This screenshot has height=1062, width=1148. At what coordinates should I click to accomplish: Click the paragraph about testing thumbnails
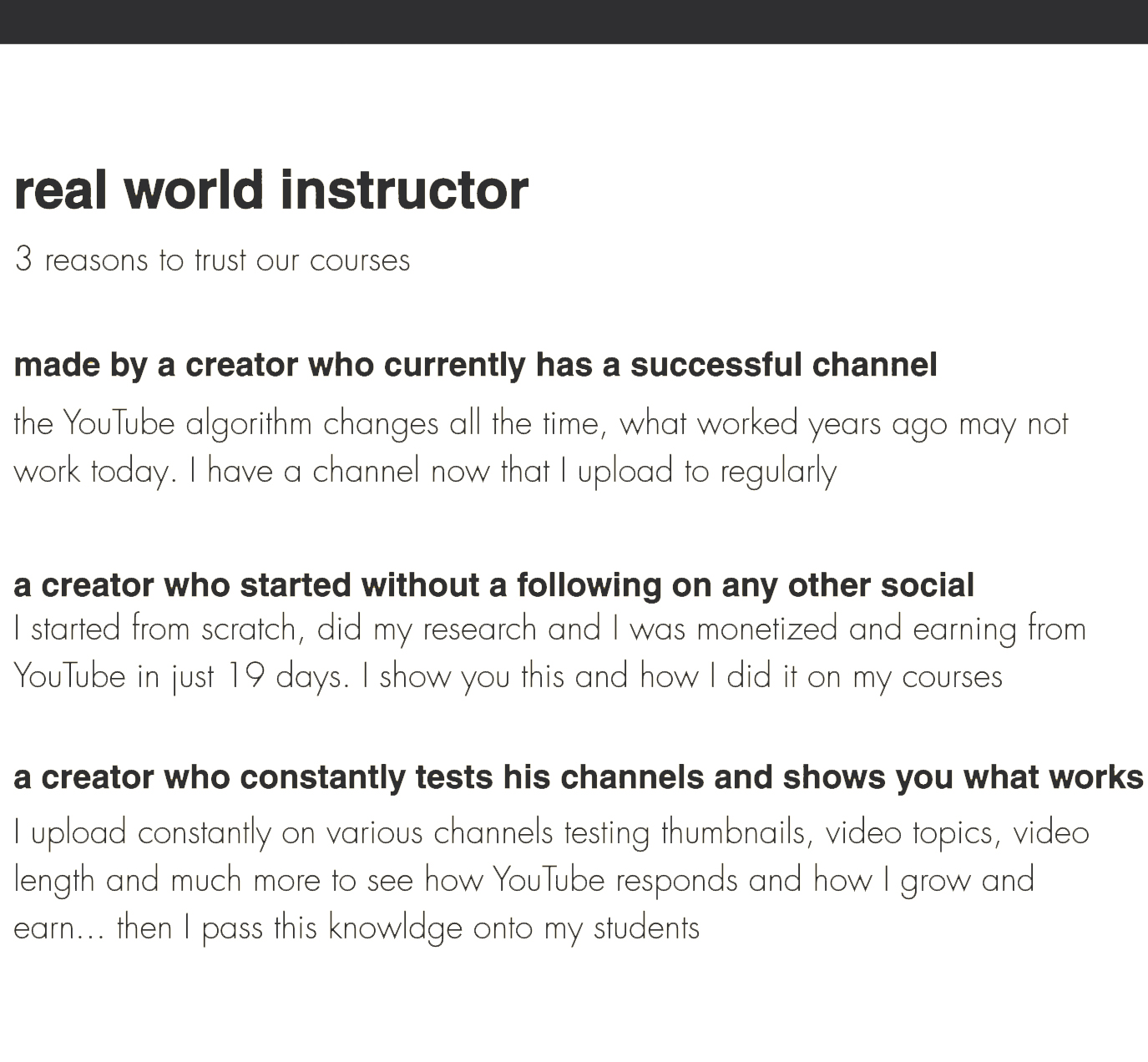click(551, 880)
